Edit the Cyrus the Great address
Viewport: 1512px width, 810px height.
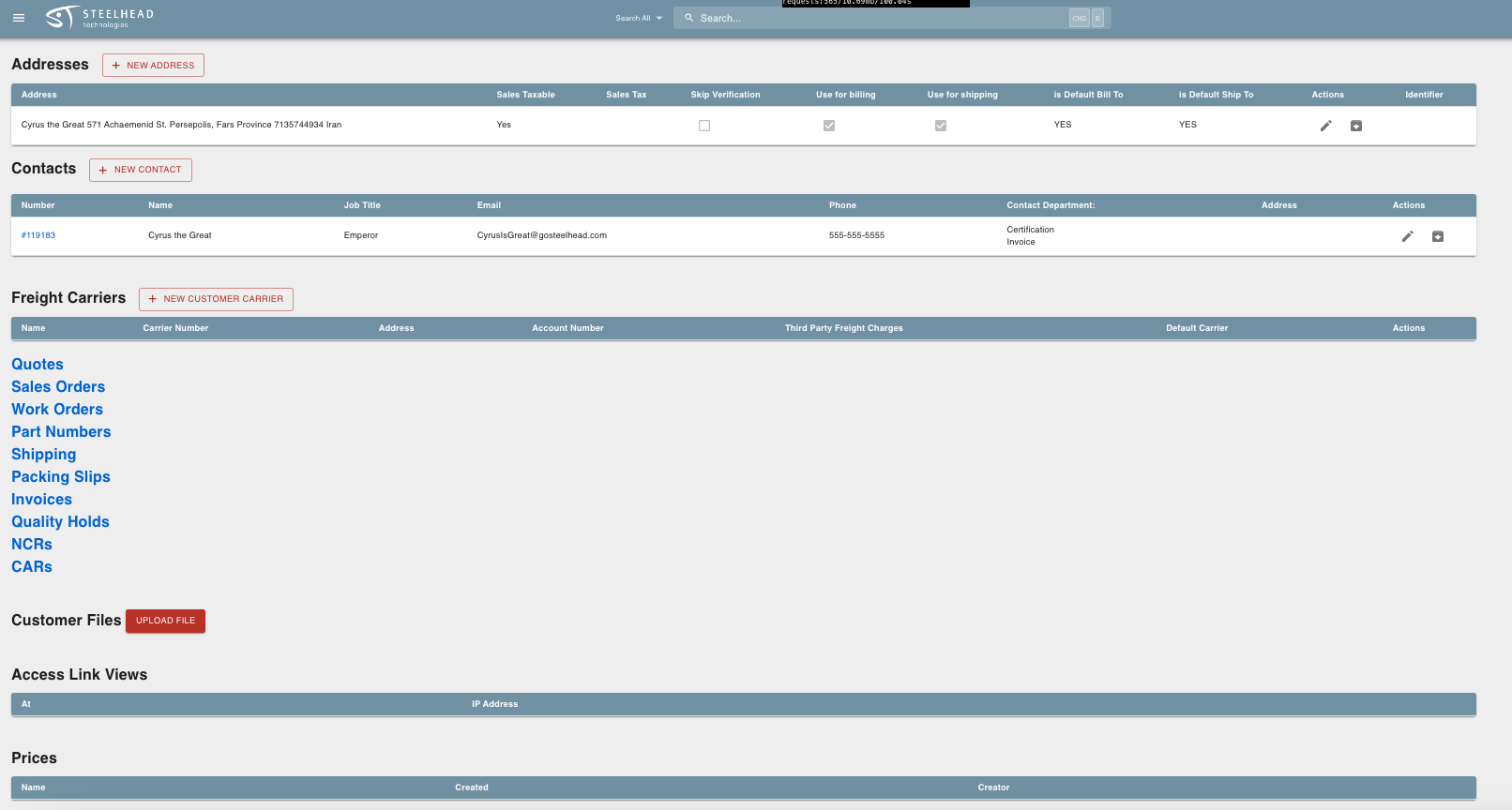pos(1325,126)
